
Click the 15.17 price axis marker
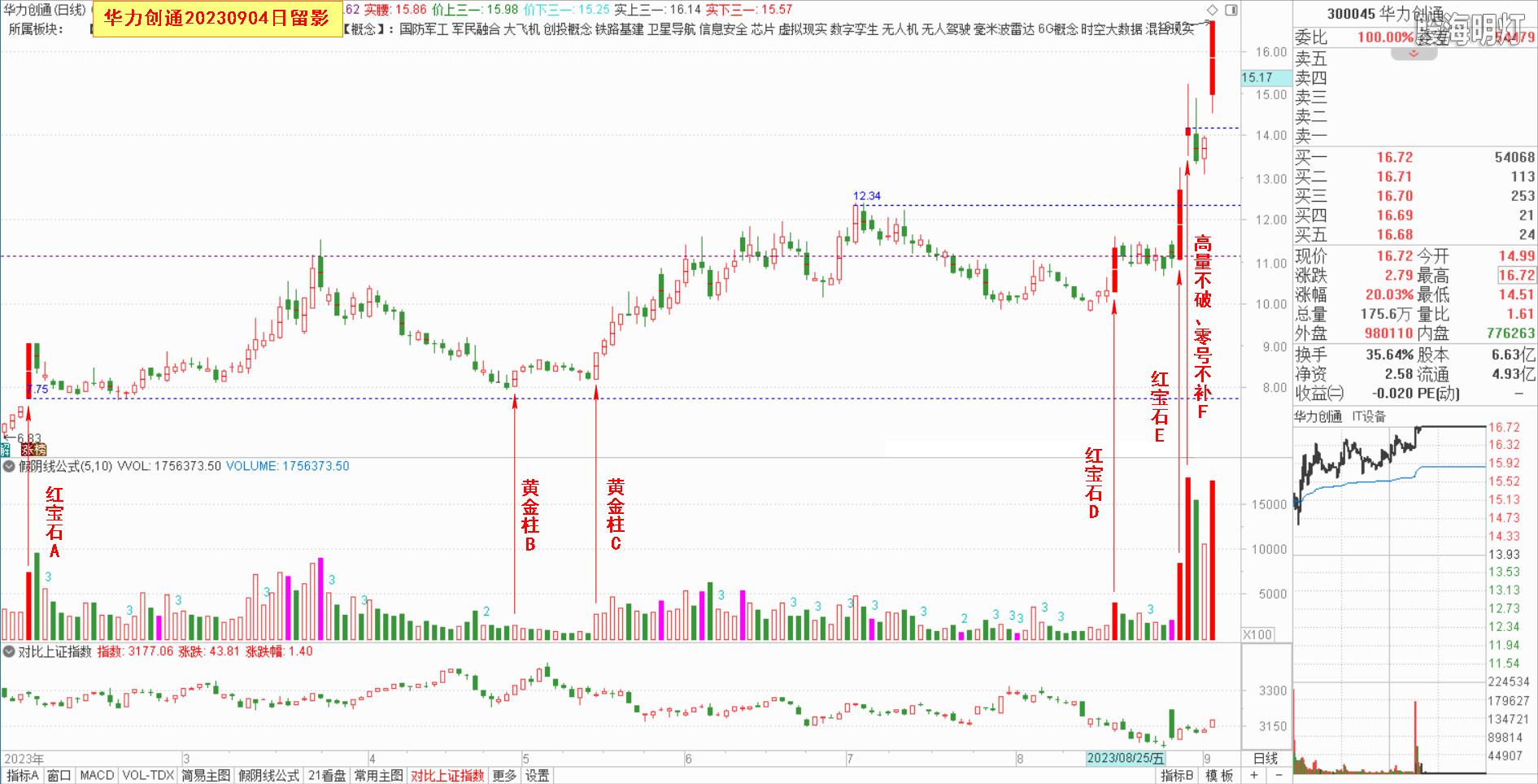[1266, 77]
